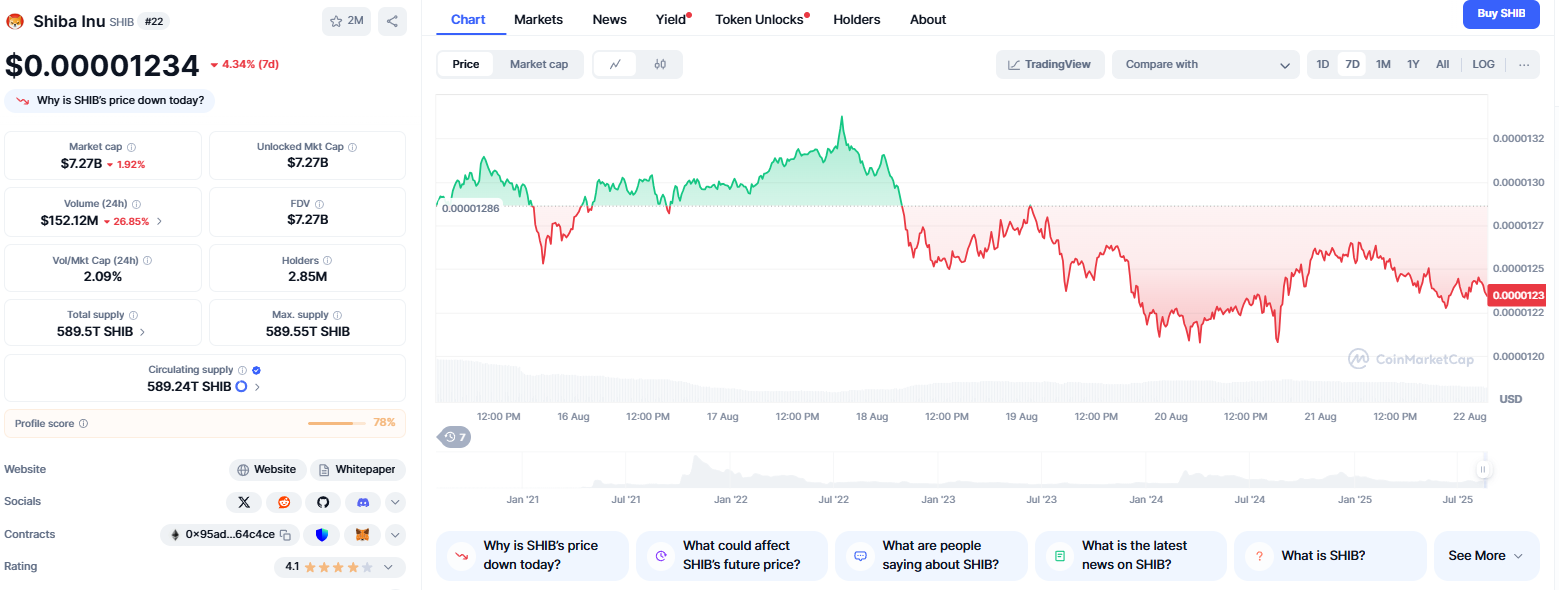
Task: Switch to the Holders tab
Action: [857, 19]
